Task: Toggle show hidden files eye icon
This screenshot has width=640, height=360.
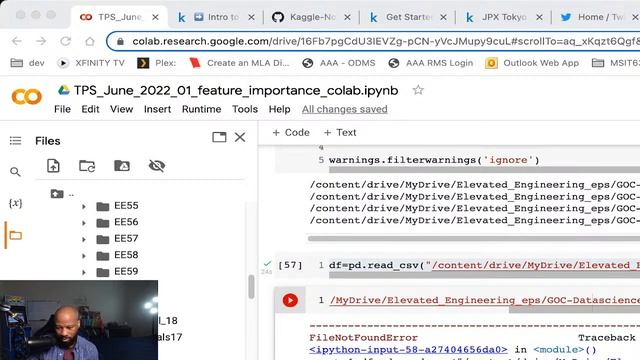Action: point(157,166)
